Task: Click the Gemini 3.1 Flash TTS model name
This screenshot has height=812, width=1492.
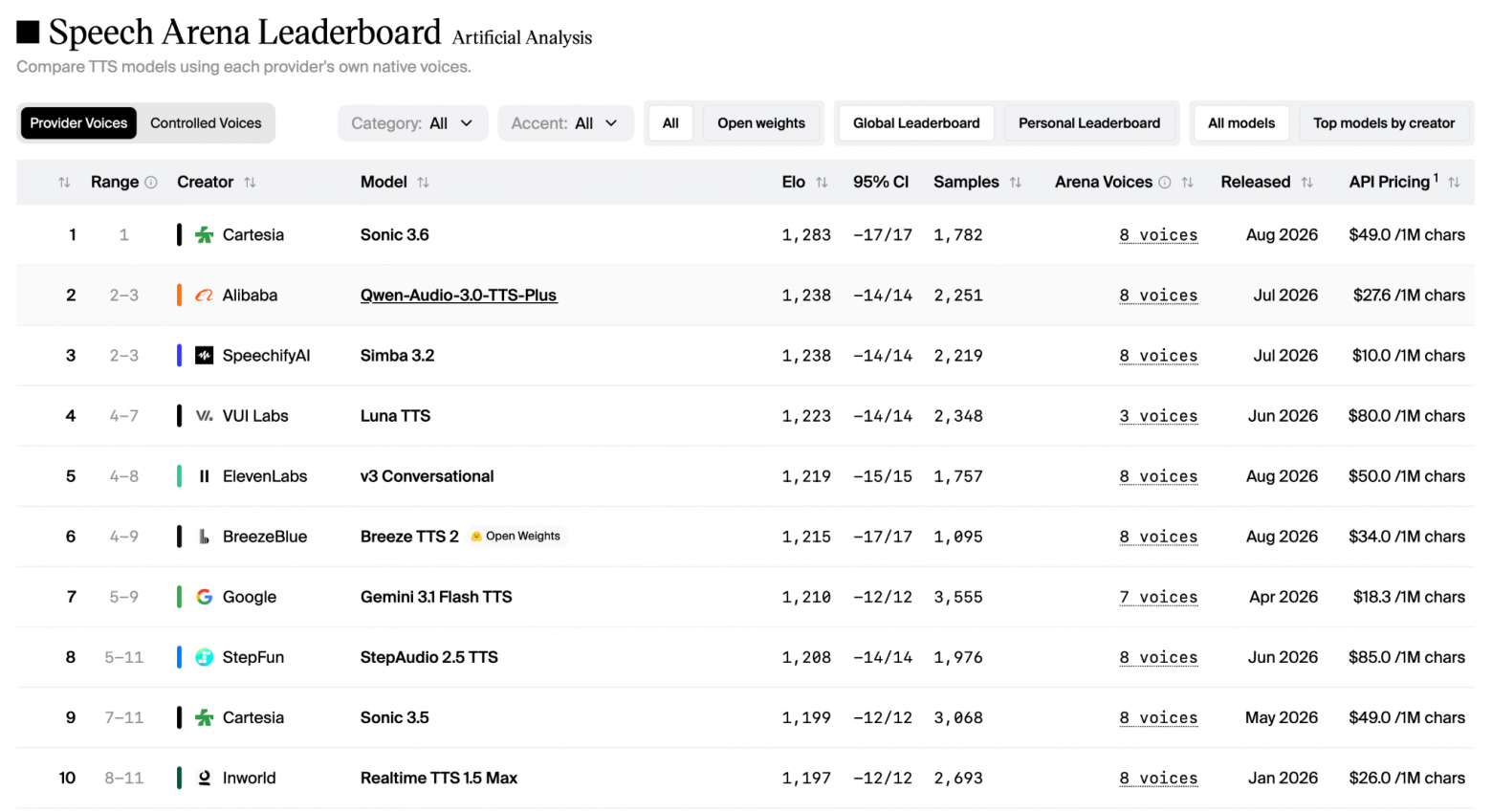Action: pyautogui.click(x=436, y=597)
